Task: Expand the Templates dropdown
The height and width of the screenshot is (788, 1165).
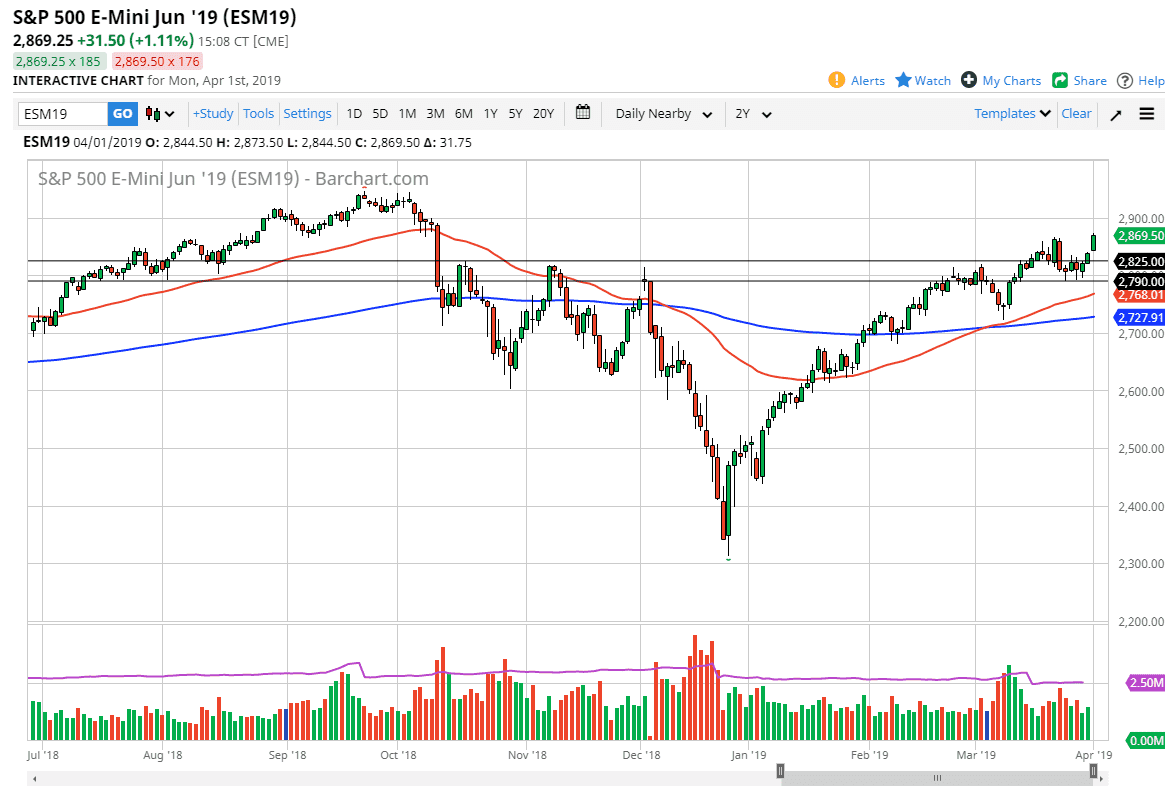Action: (x=1012, y=114)
